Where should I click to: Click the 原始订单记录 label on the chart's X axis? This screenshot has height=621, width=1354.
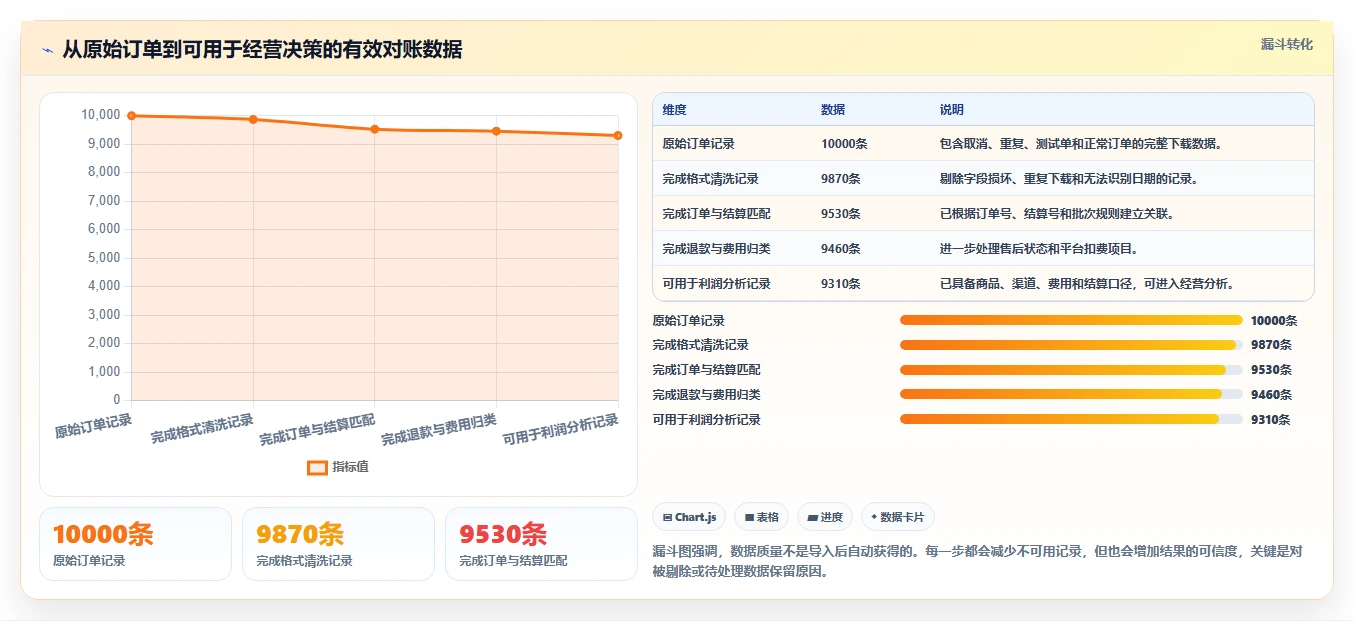93,426
